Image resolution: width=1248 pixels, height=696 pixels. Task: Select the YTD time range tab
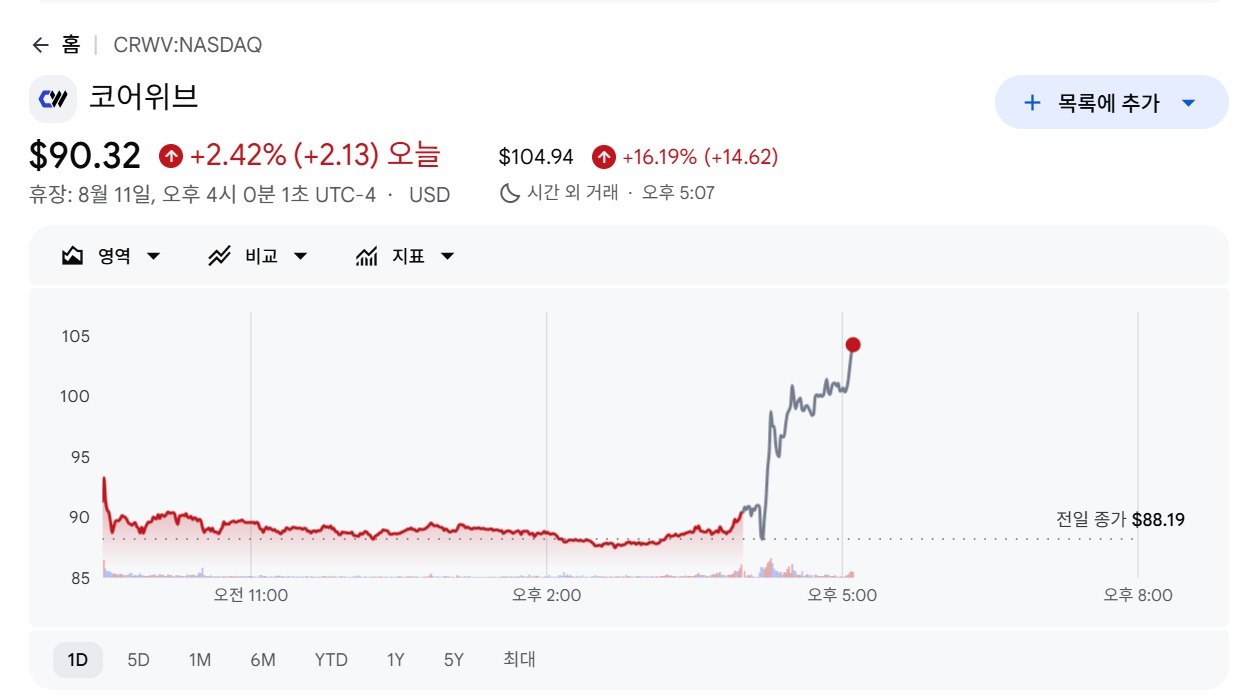click(331, 660)
